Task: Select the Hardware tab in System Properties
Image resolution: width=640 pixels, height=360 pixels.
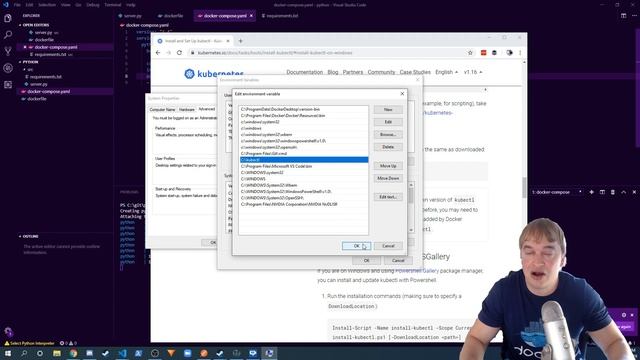Action: [x=187, y=109]
